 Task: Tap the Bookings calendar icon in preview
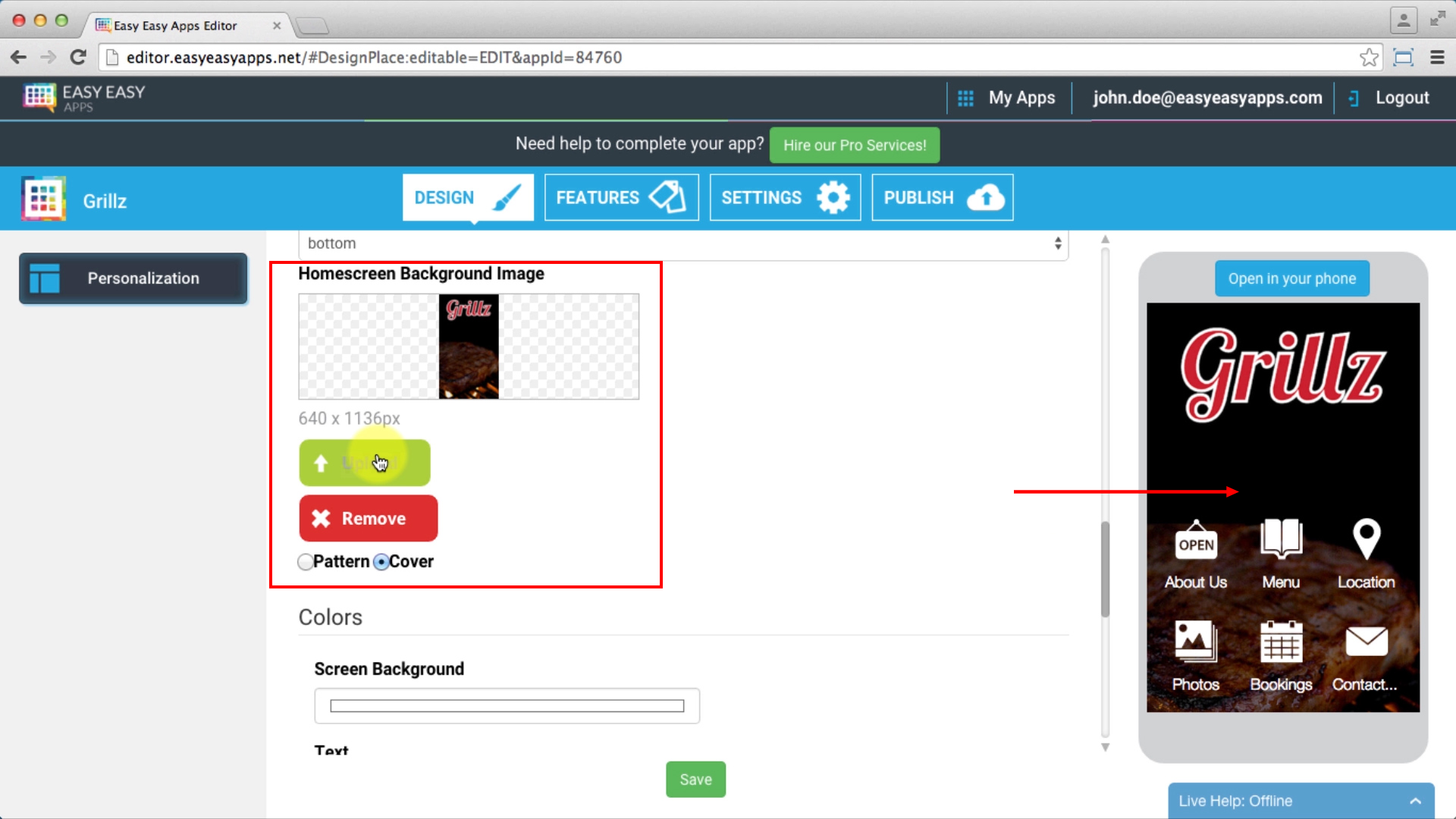(1281, 642)
